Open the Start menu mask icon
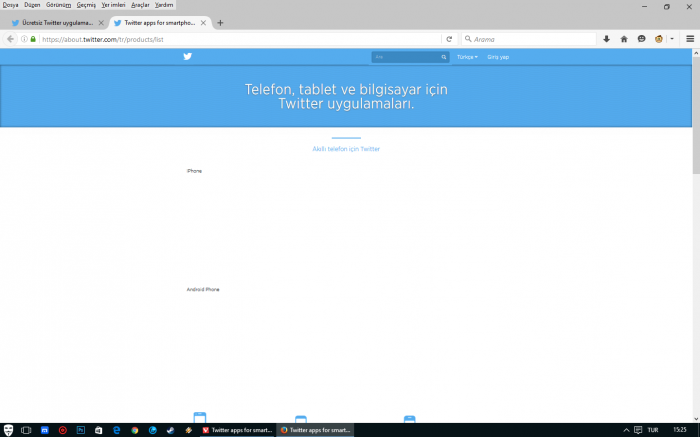 click(x=8, y=430)
